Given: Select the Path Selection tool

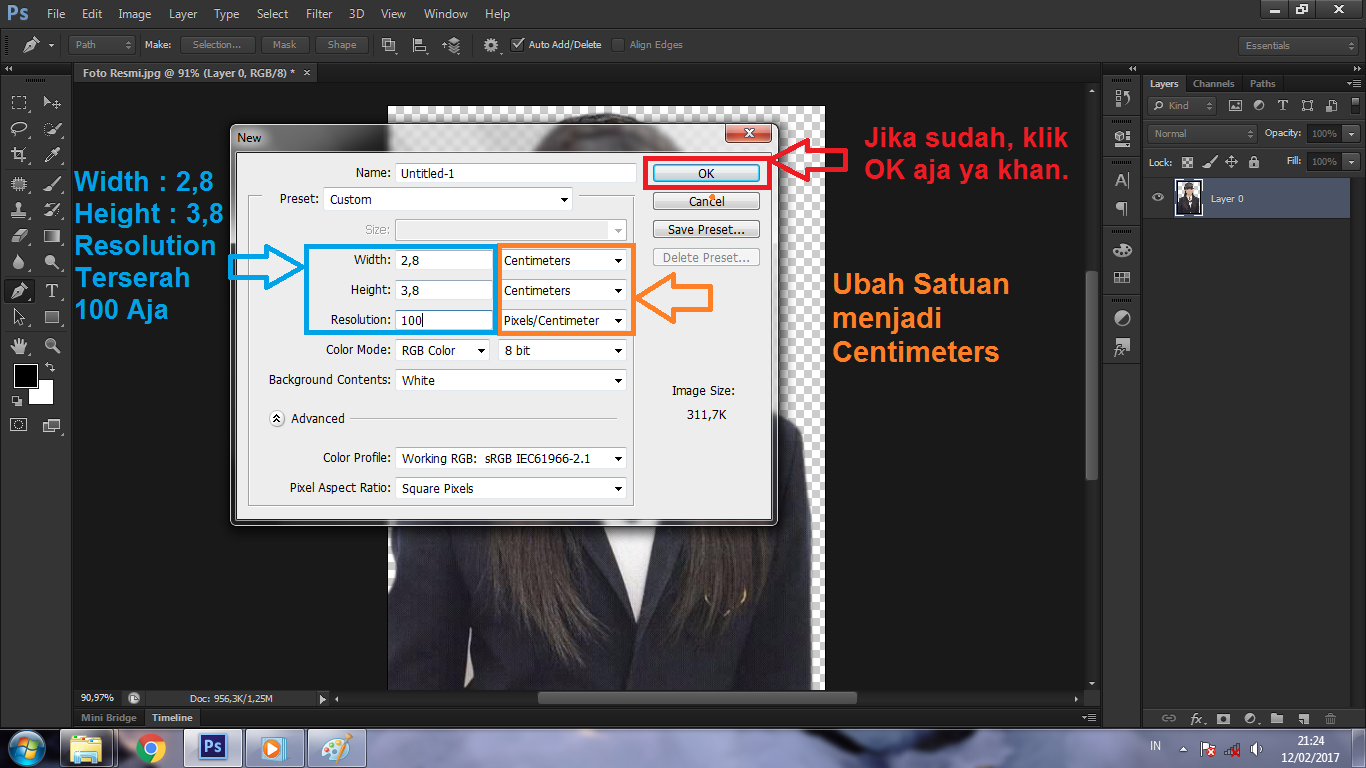Looking at the screenshot, I should click(19, 317).
